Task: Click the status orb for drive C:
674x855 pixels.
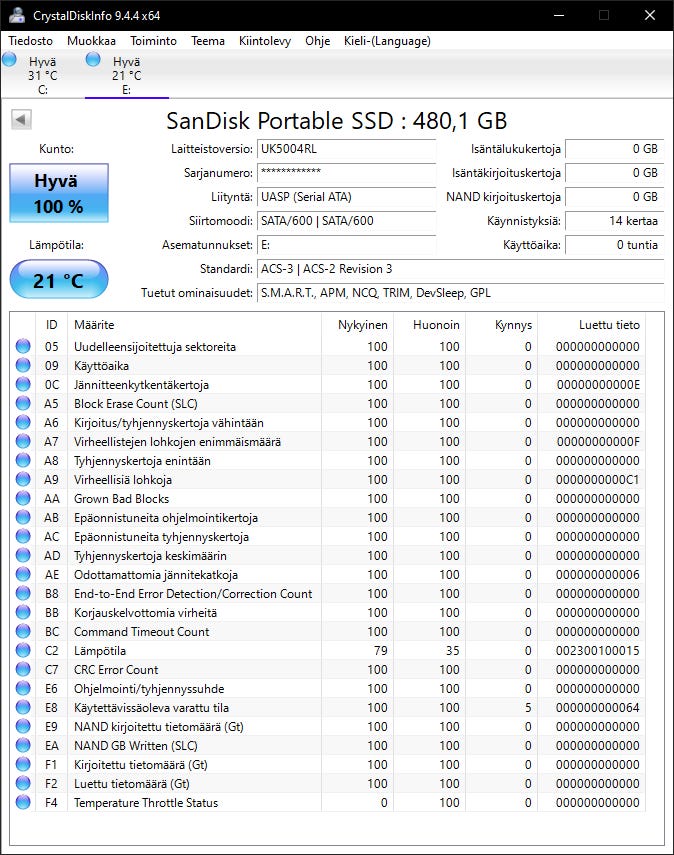Action: pos(10,61)
